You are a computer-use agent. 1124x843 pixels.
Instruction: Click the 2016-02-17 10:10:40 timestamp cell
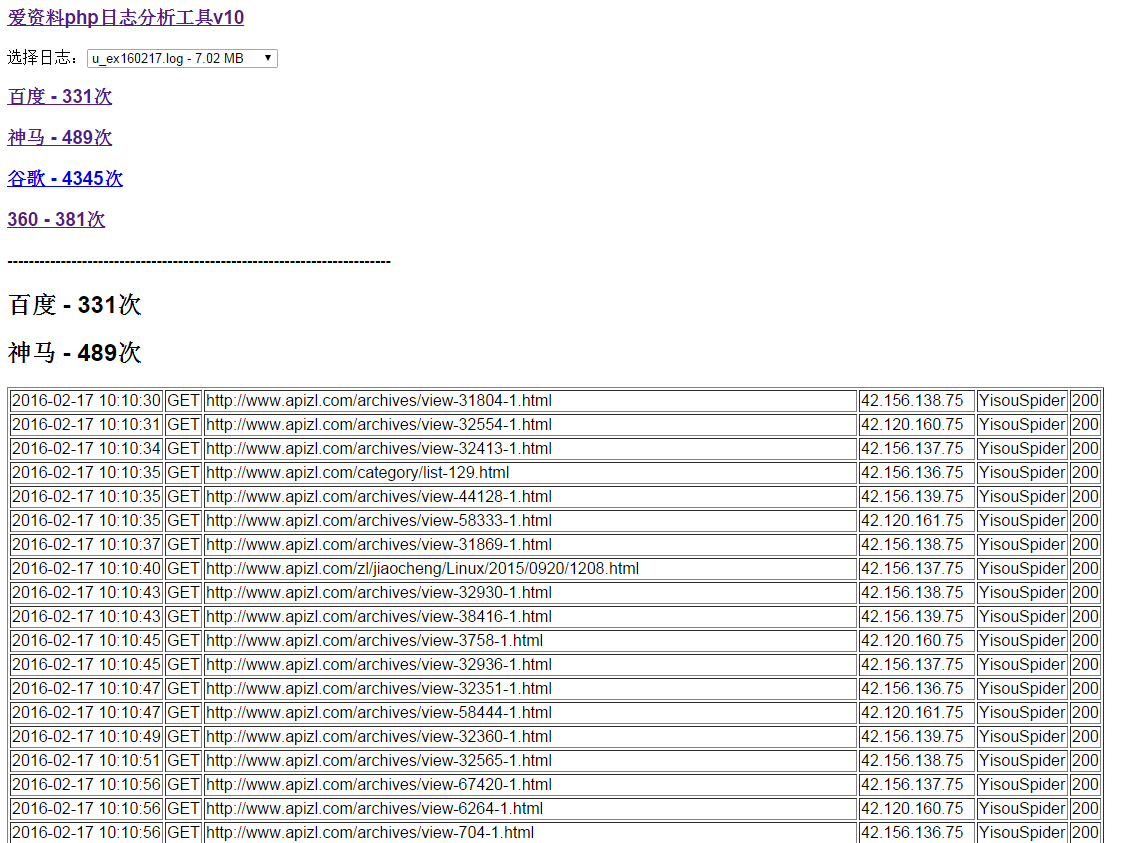pos(86,569)
